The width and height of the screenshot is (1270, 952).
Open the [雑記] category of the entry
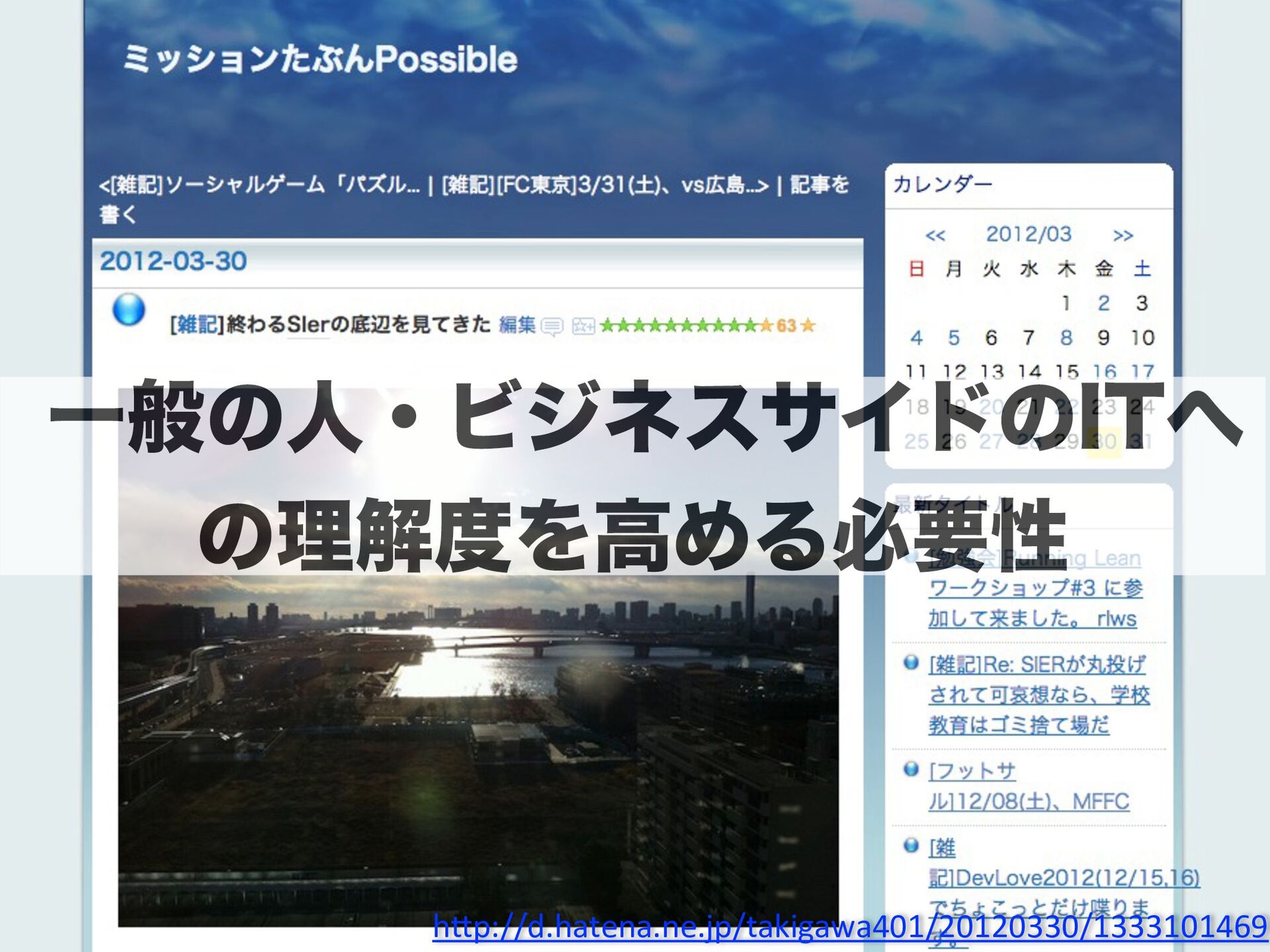click(197, 325)
